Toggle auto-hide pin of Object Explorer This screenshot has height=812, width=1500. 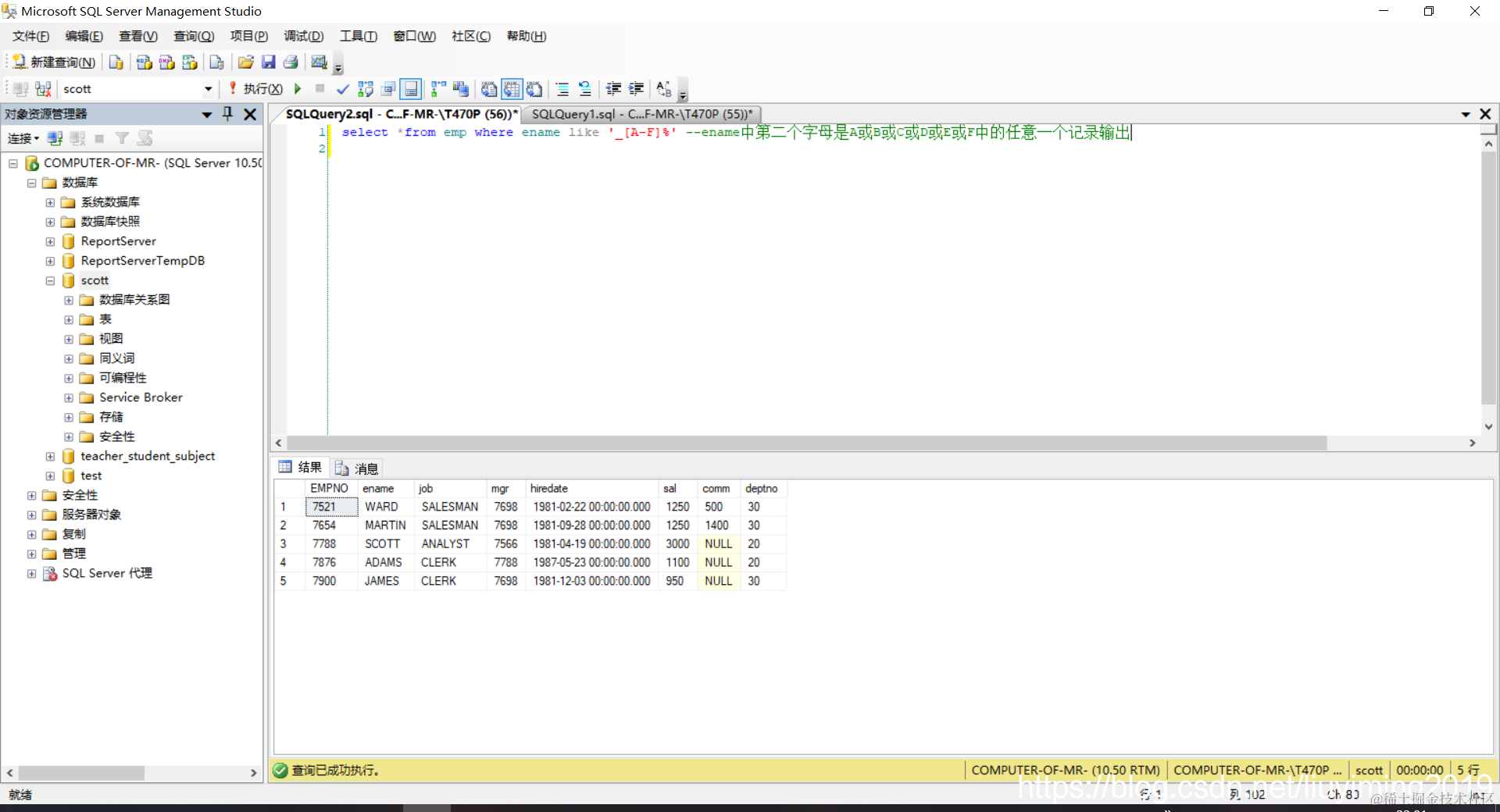pyautogui.click(x=228, y=114)
